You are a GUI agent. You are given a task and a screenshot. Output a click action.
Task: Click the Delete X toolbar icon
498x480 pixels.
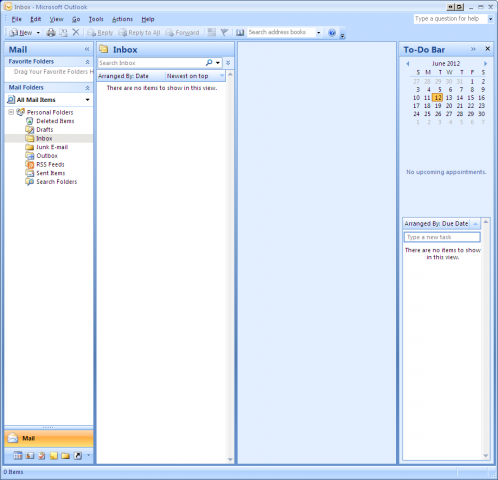pos(76,32)
